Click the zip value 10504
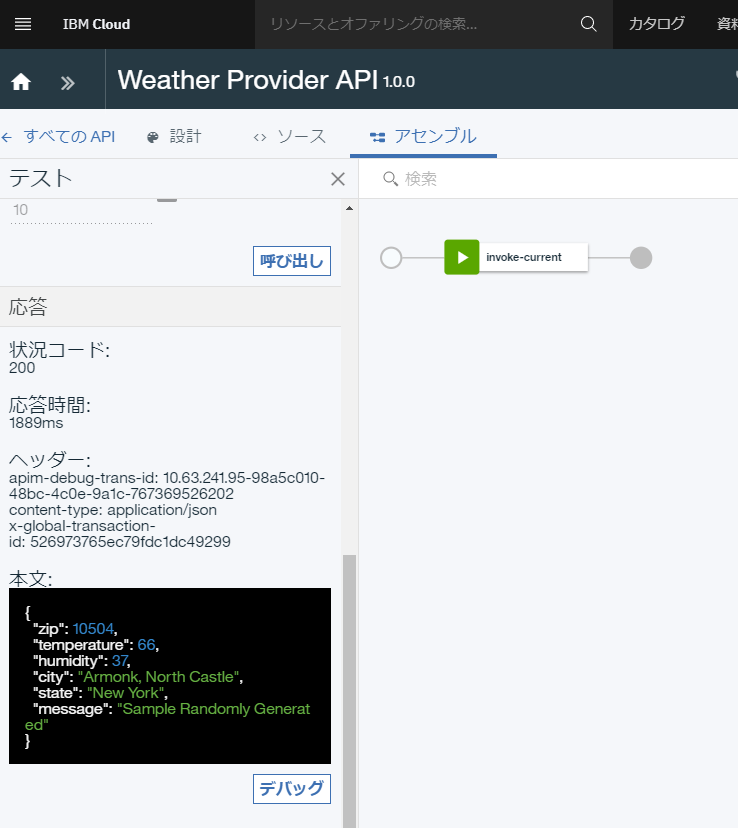Screen dimensions: 738x828 coord(93,629)
